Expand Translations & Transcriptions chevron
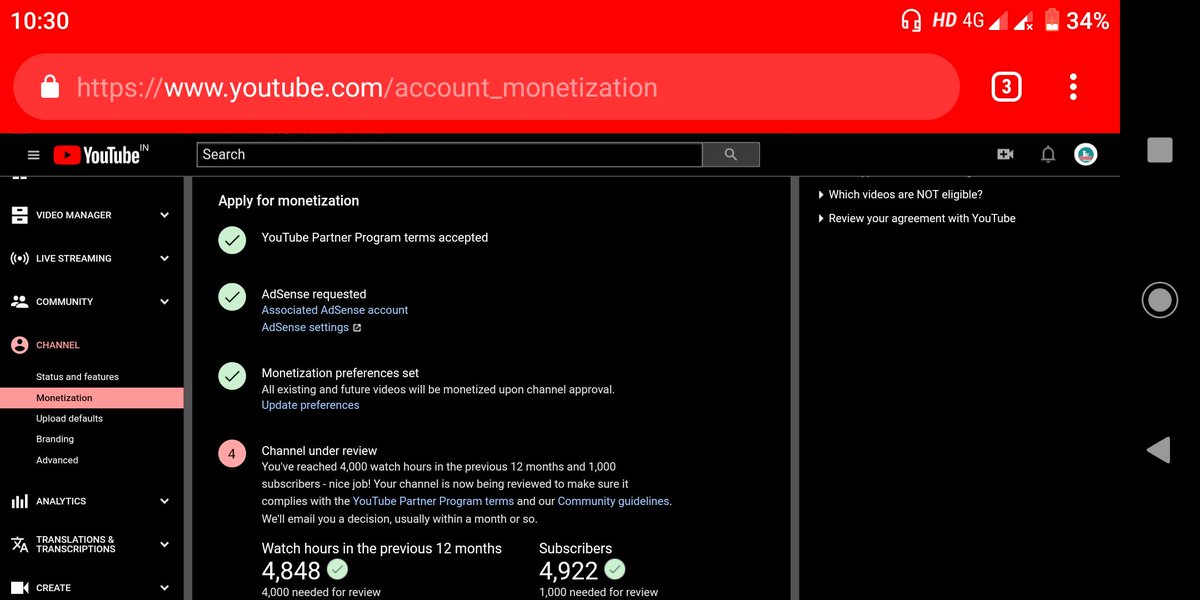Image resolution: width=1200 pixels, height=600 pixels. pos(164,544)
